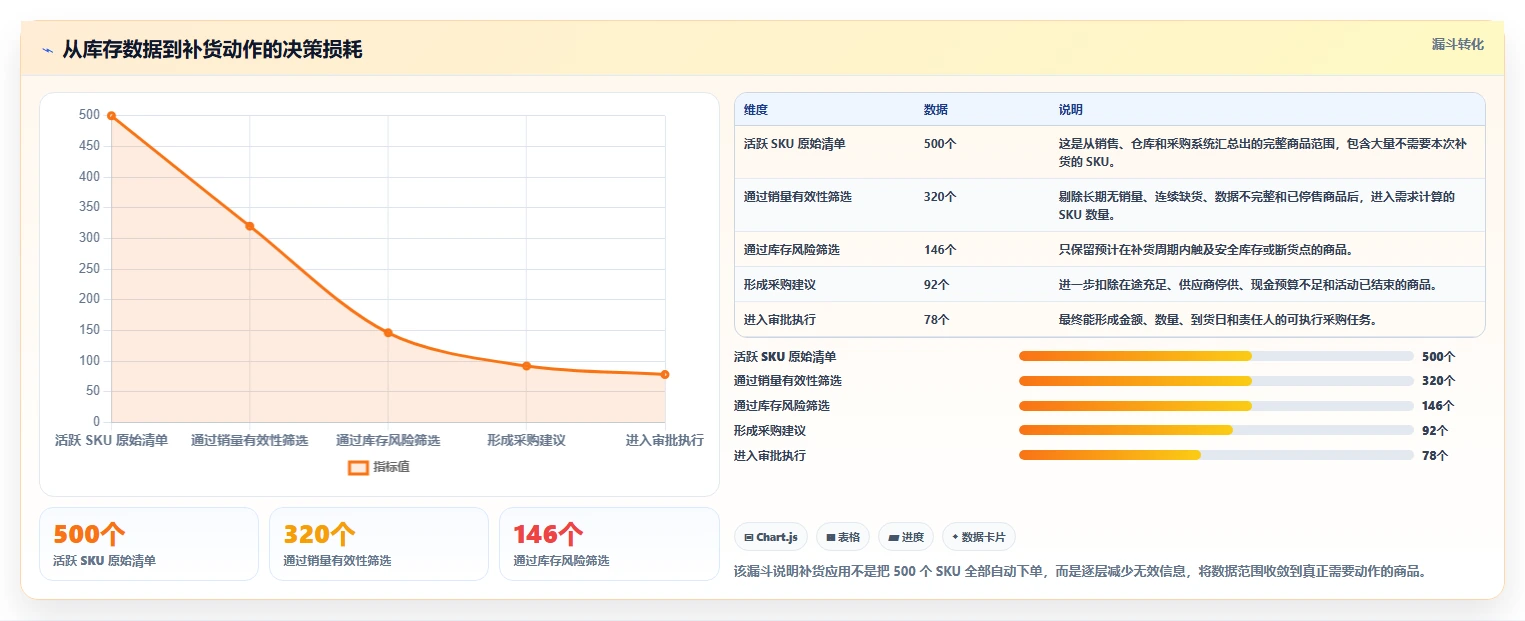Click the lightning icon beside the title

(47, 51)
